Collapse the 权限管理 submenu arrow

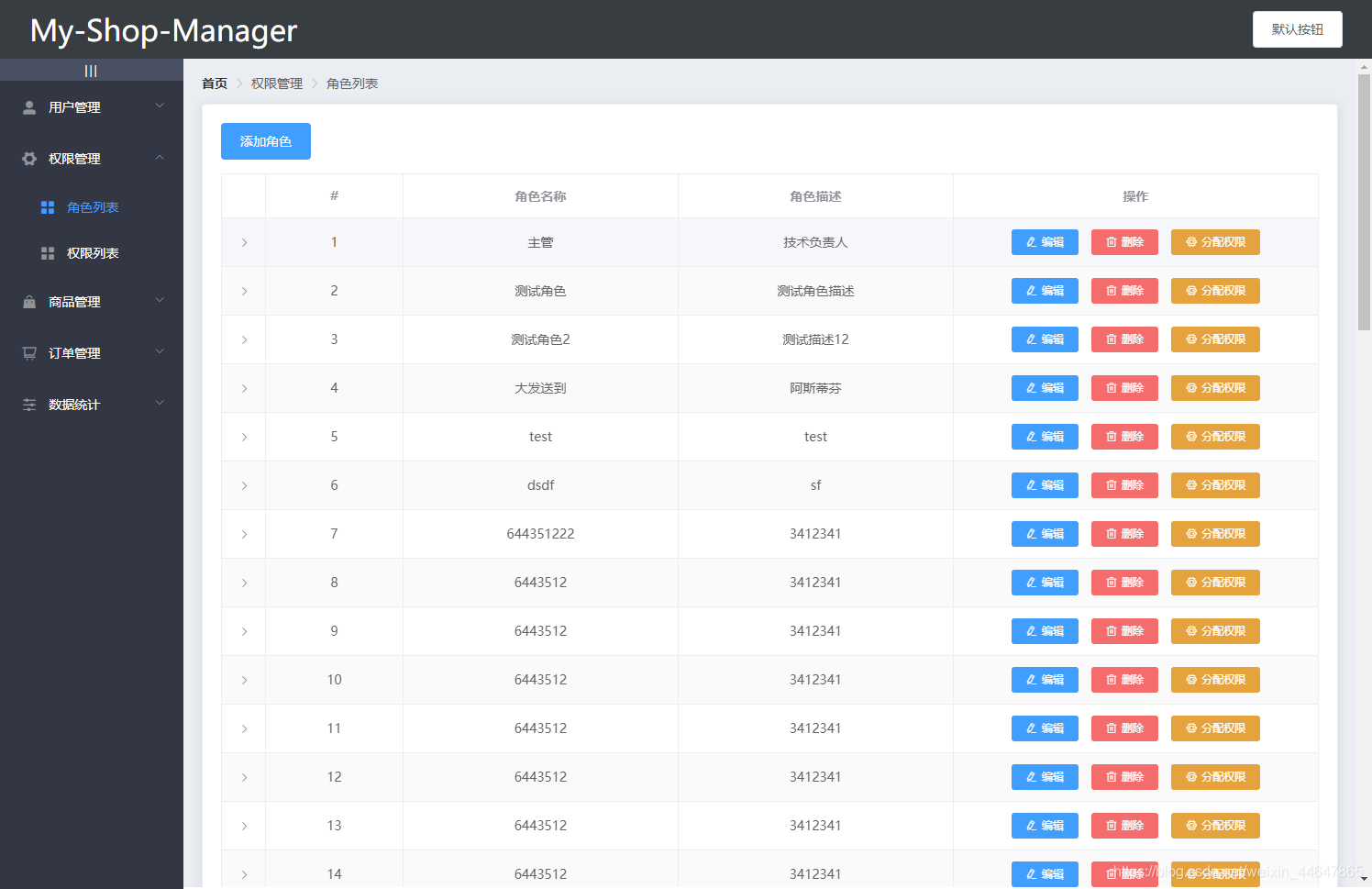(x=160, y=158)
